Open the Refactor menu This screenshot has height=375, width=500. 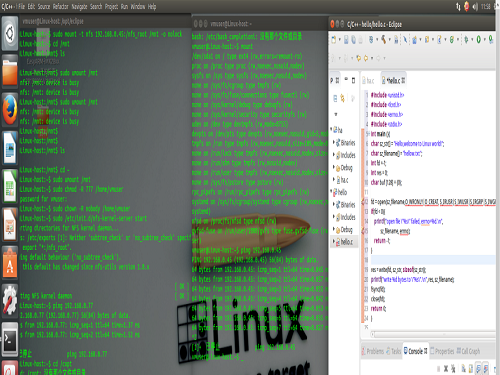tap(61, 6)
